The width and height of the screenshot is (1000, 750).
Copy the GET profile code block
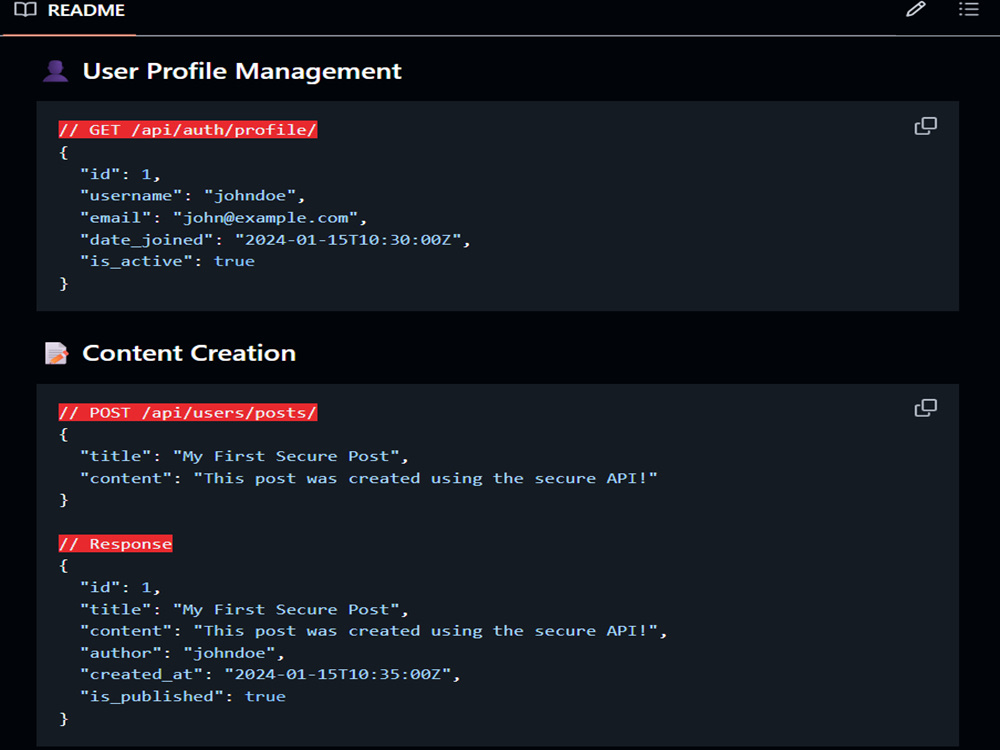pos(925,126)
